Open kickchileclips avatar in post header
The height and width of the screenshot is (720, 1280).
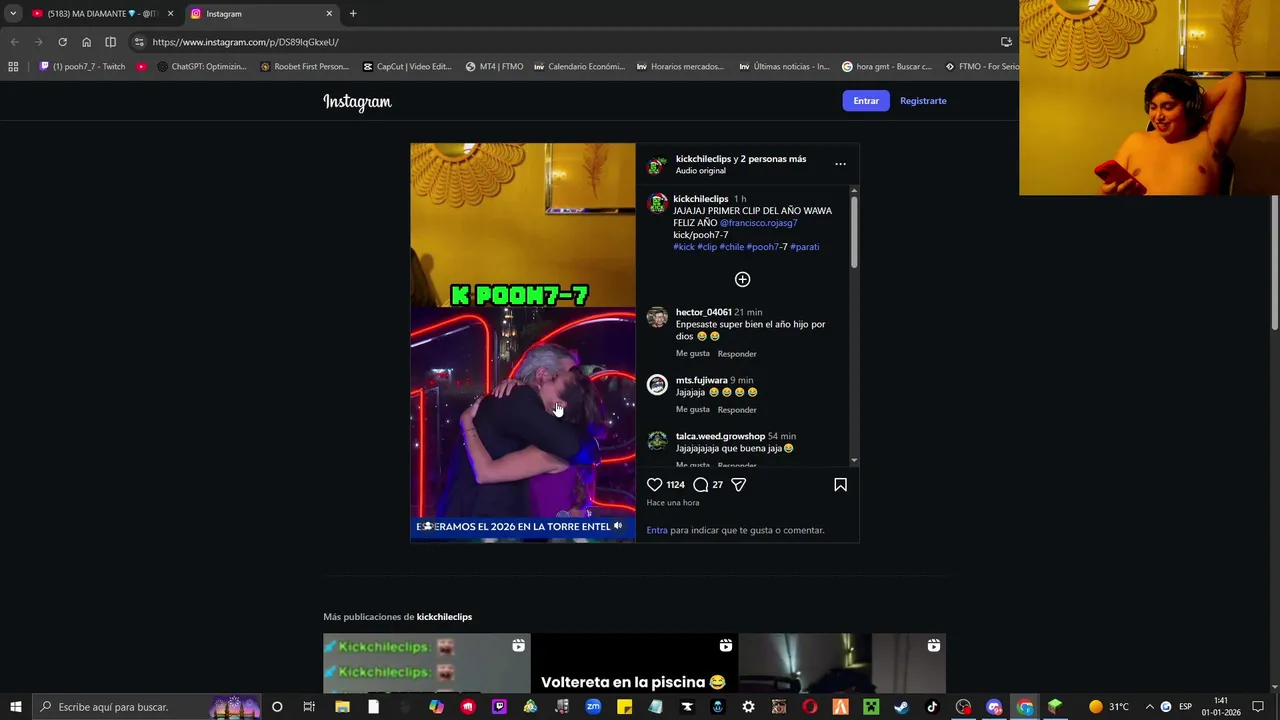click(x=657, y=165)
